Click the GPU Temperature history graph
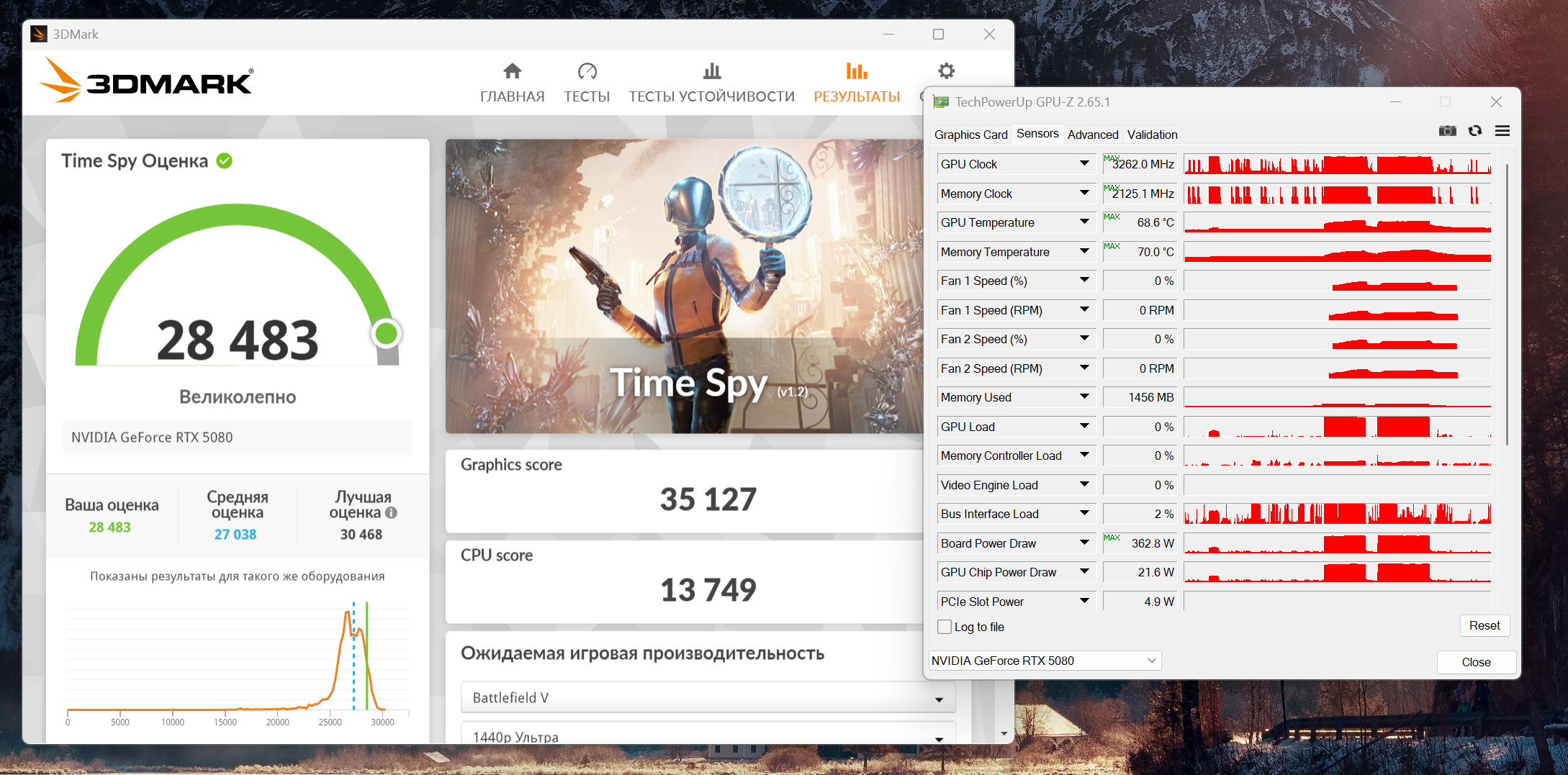The image size is (1568, 775). pos(1337,222)
